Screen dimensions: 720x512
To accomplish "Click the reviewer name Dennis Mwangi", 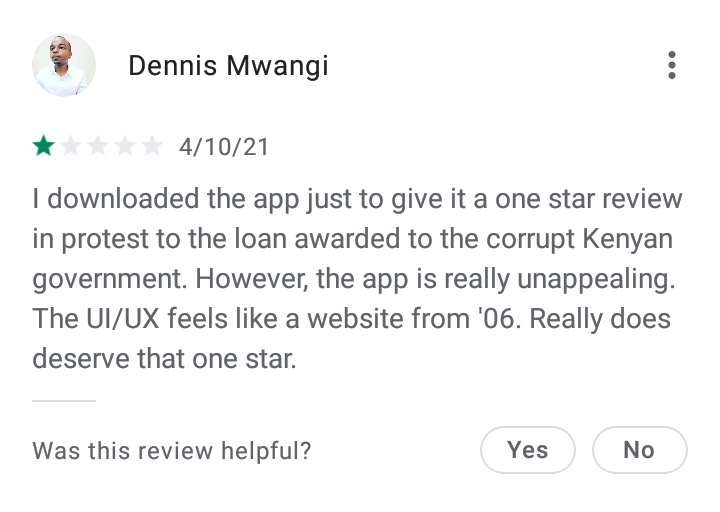I will pos(228,66).
